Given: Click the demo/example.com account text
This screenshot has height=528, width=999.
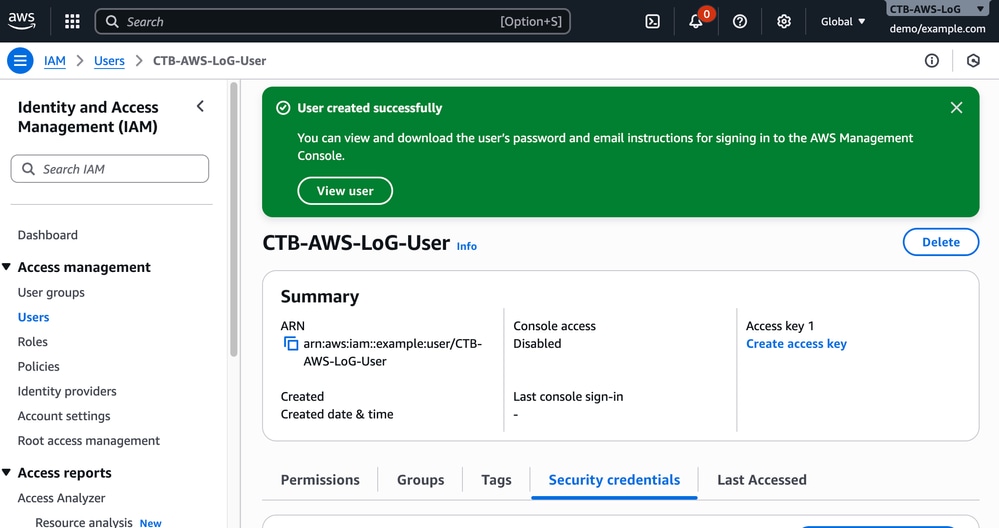Looking at the screenshot, I should [x=937, y=29].
